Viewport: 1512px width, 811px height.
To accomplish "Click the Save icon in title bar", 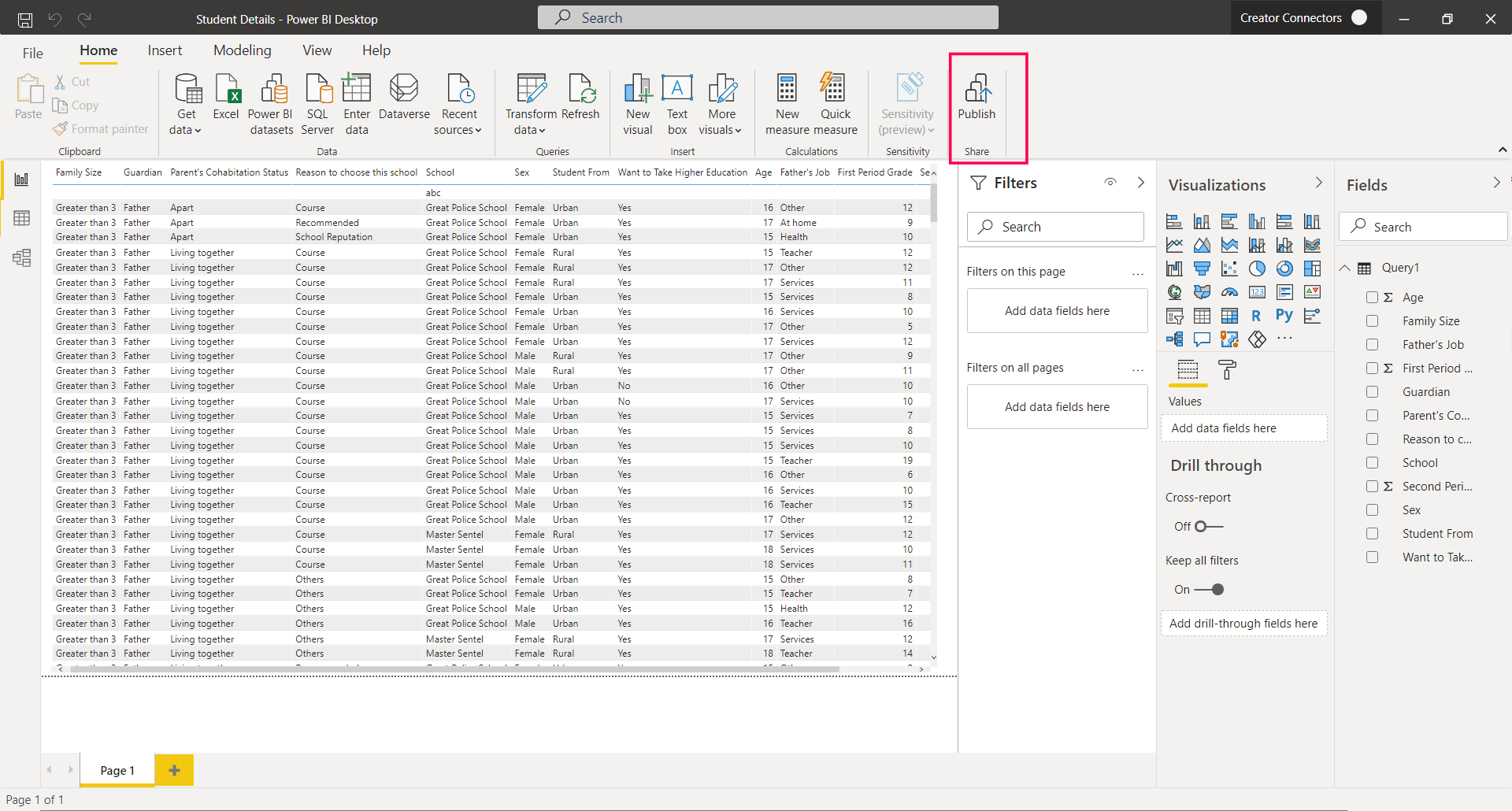I will tap(25, 19).
